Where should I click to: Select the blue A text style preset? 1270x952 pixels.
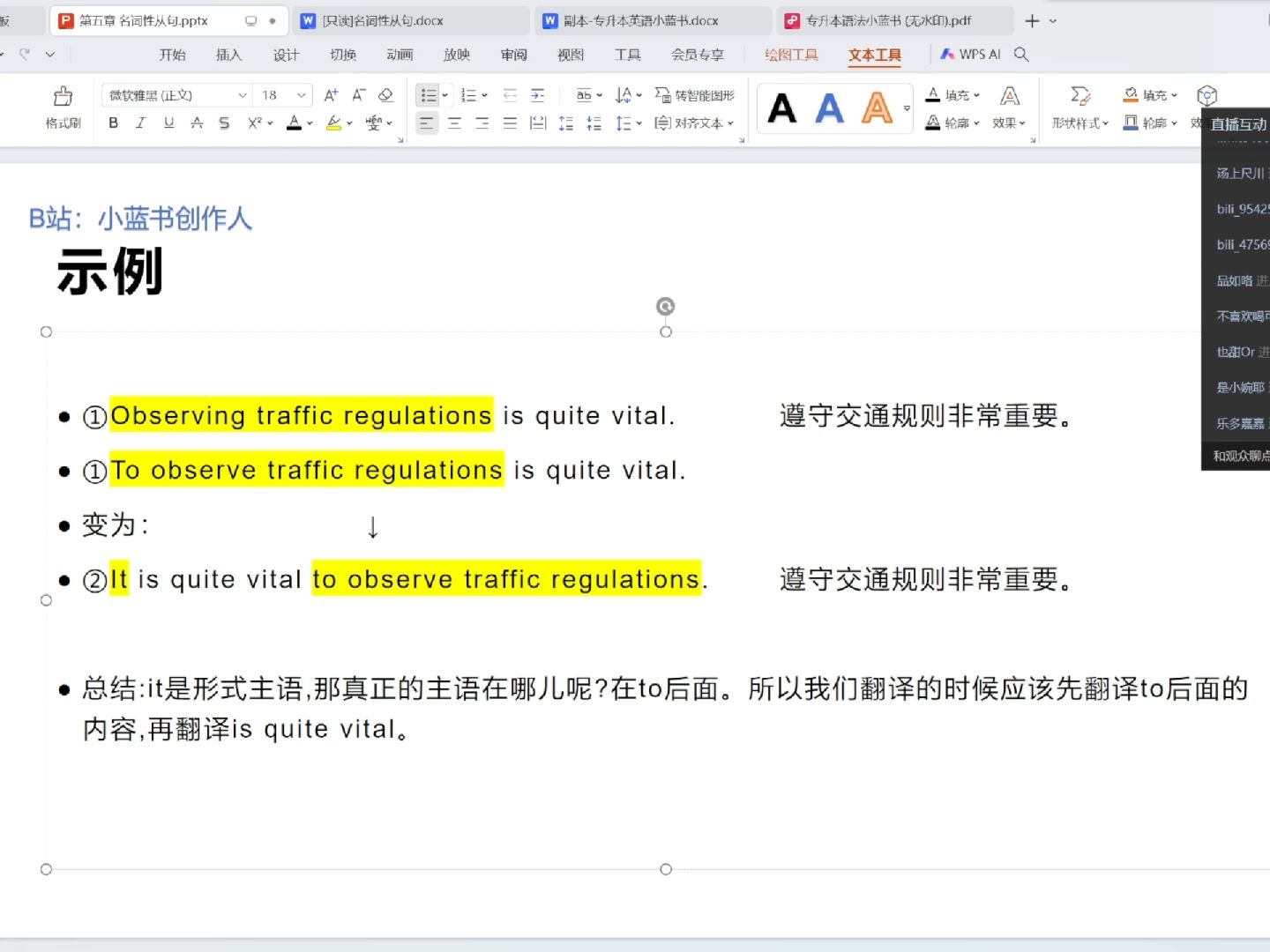click(x=829, y=108)
